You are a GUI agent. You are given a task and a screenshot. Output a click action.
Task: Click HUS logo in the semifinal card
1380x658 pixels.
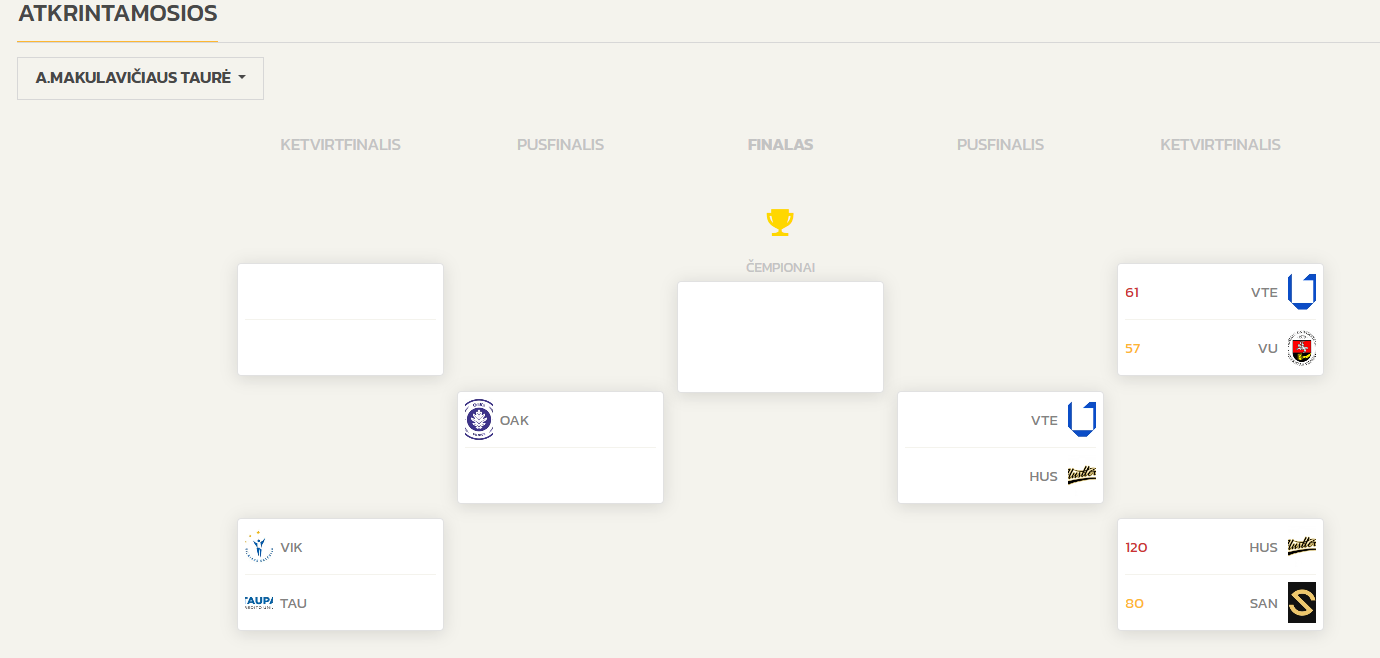point(1082,475)
